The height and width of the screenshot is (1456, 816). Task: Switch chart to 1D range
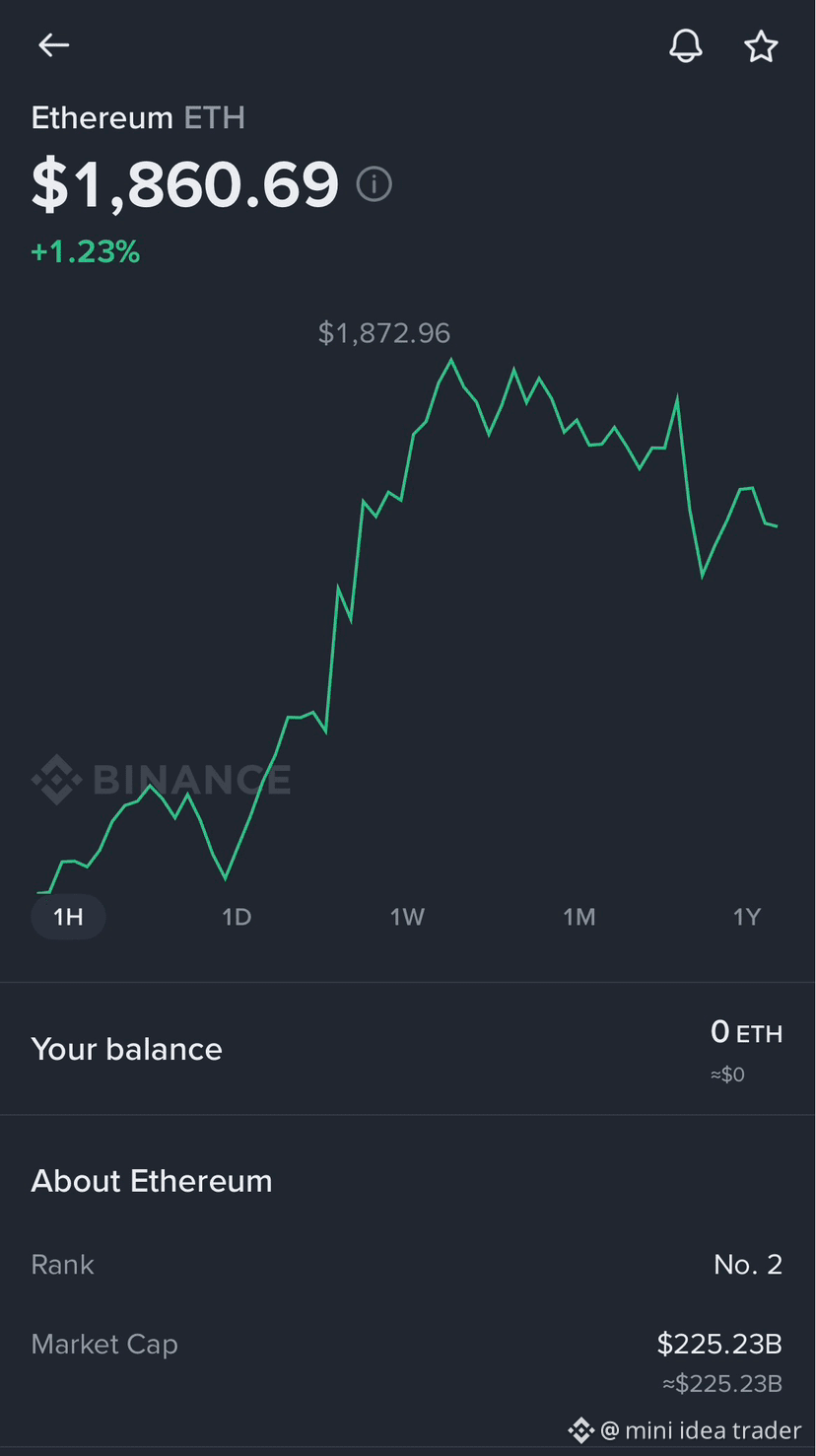[237, 917]
